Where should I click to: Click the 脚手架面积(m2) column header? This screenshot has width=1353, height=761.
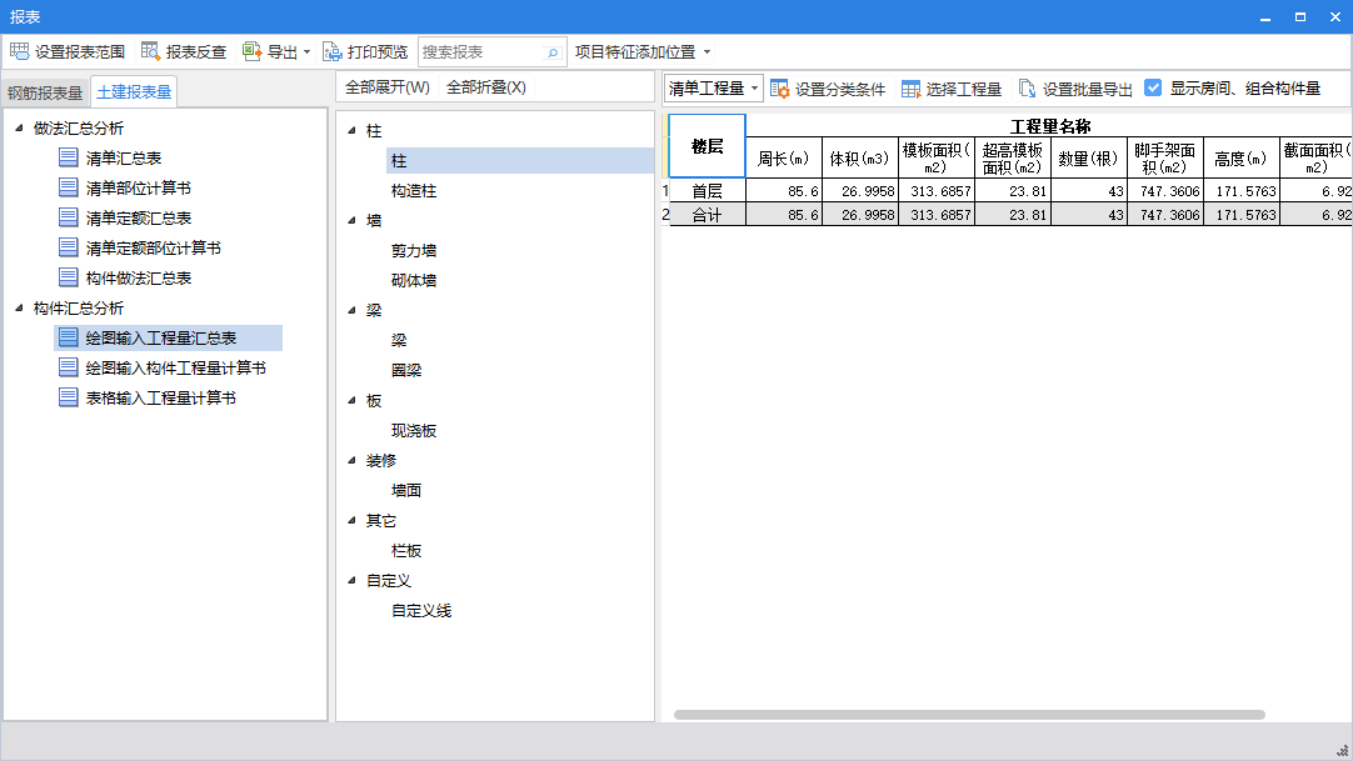(1165, 158)
